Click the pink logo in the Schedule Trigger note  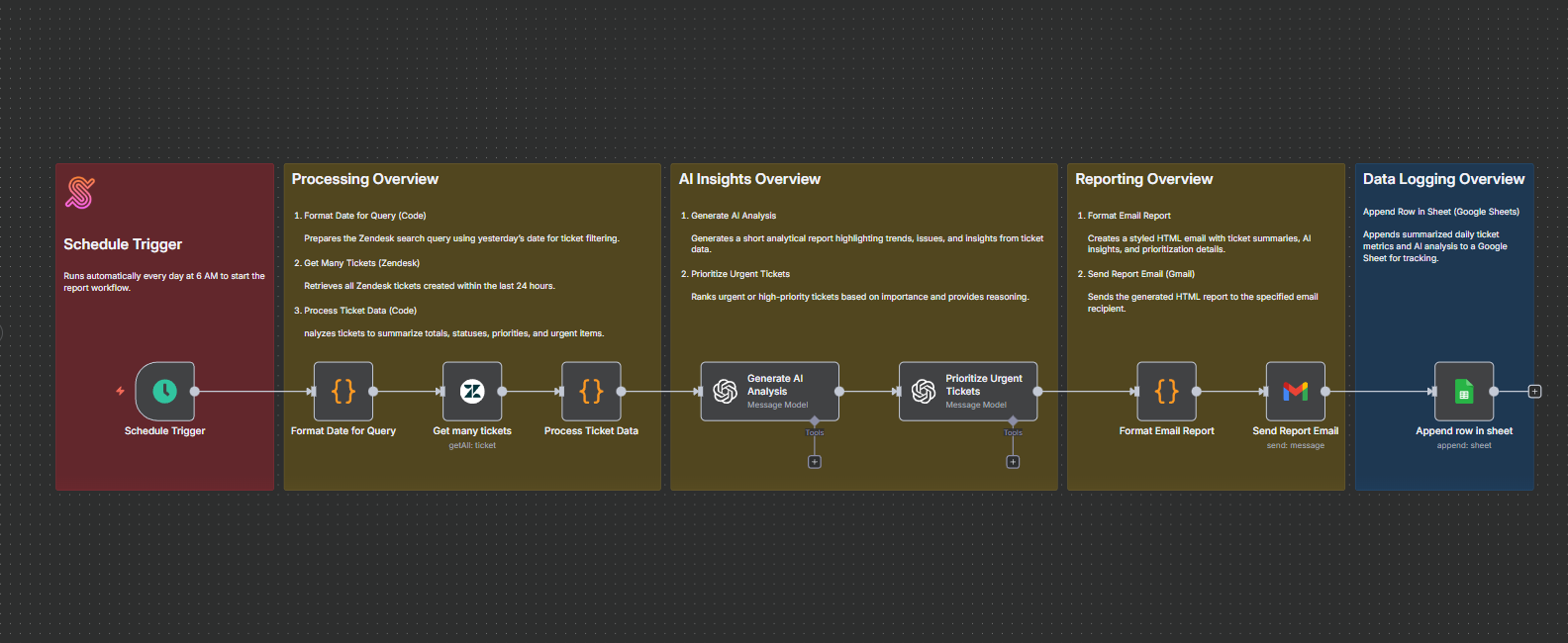(x=80, y=193)
